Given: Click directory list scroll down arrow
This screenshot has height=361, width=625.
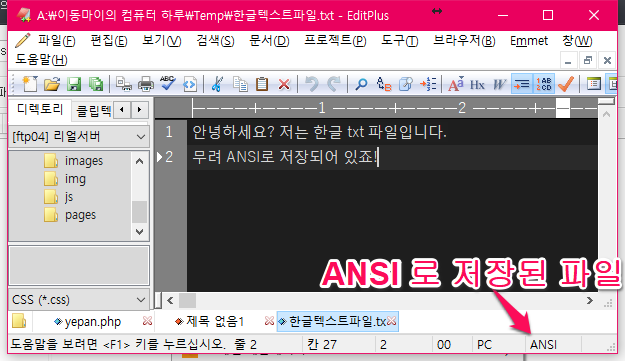Looking at the screenshot, I should click(140, 232).
